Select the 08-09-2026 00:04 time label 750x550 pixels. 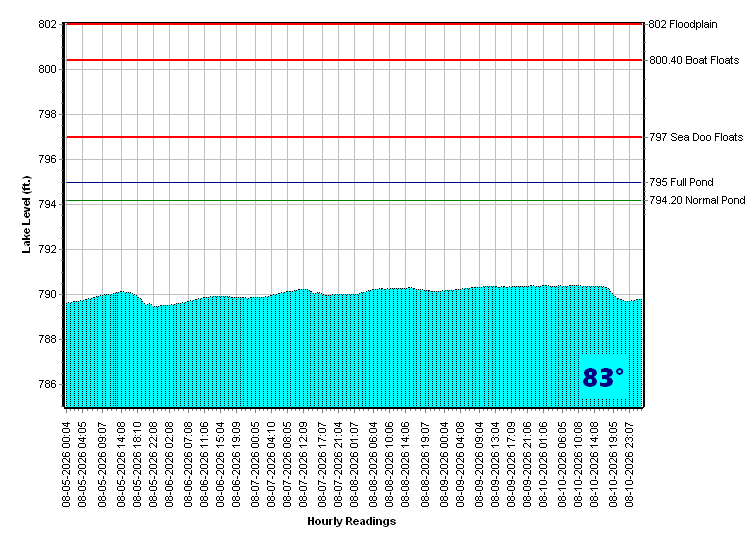coord(444,464)
